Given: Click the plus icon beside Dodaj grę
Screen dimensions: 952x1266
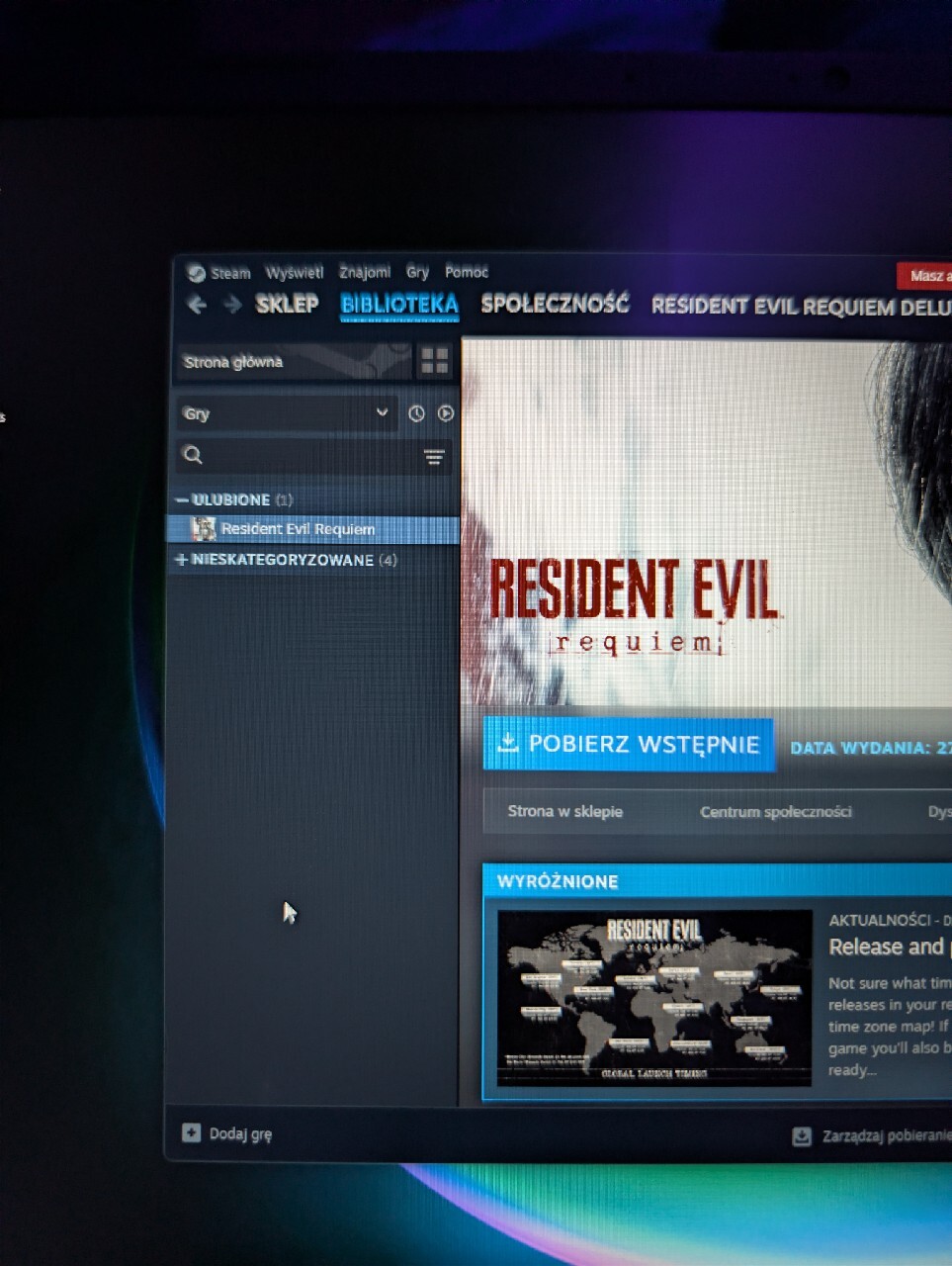Looking at the screenshot, I should (191, 1132).
